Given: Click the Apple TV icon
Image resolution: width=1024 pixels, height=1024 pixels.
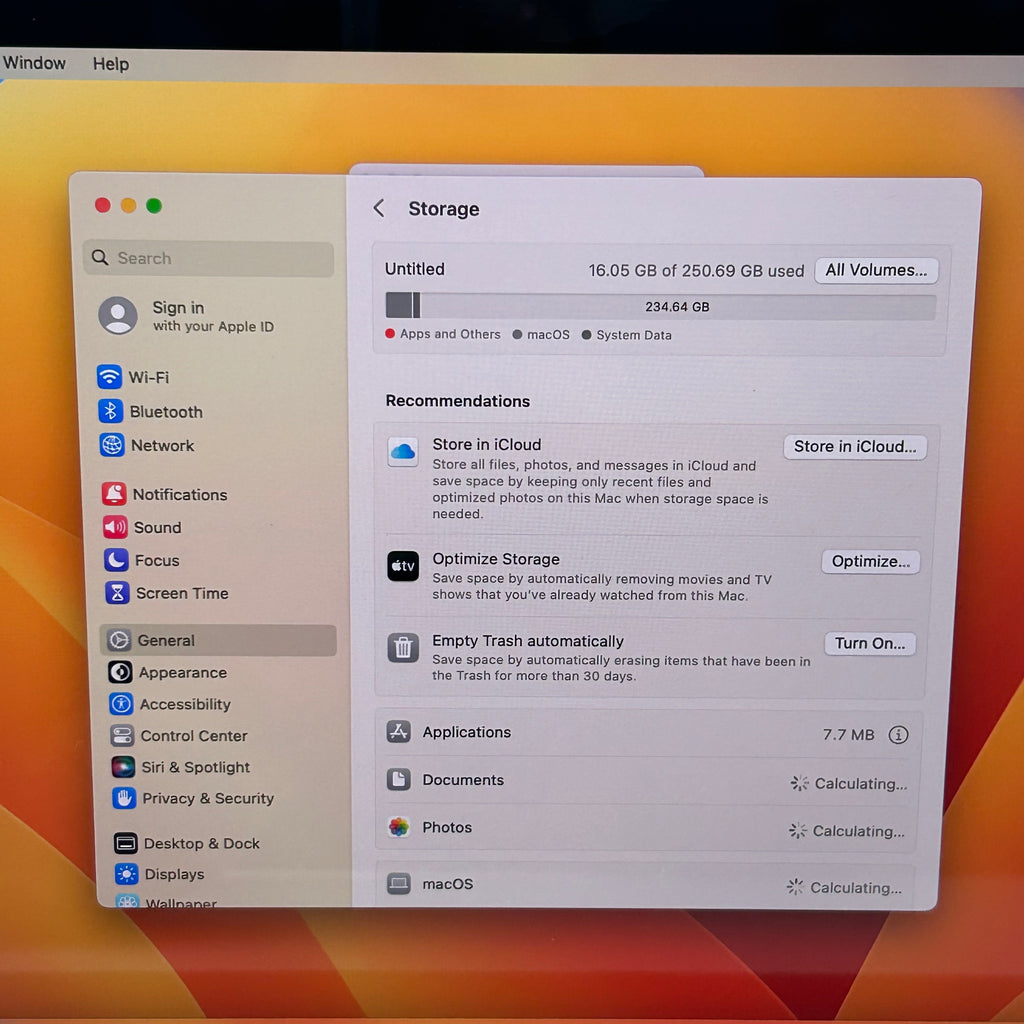Looking at the screenshot, I should pos(403,566).
